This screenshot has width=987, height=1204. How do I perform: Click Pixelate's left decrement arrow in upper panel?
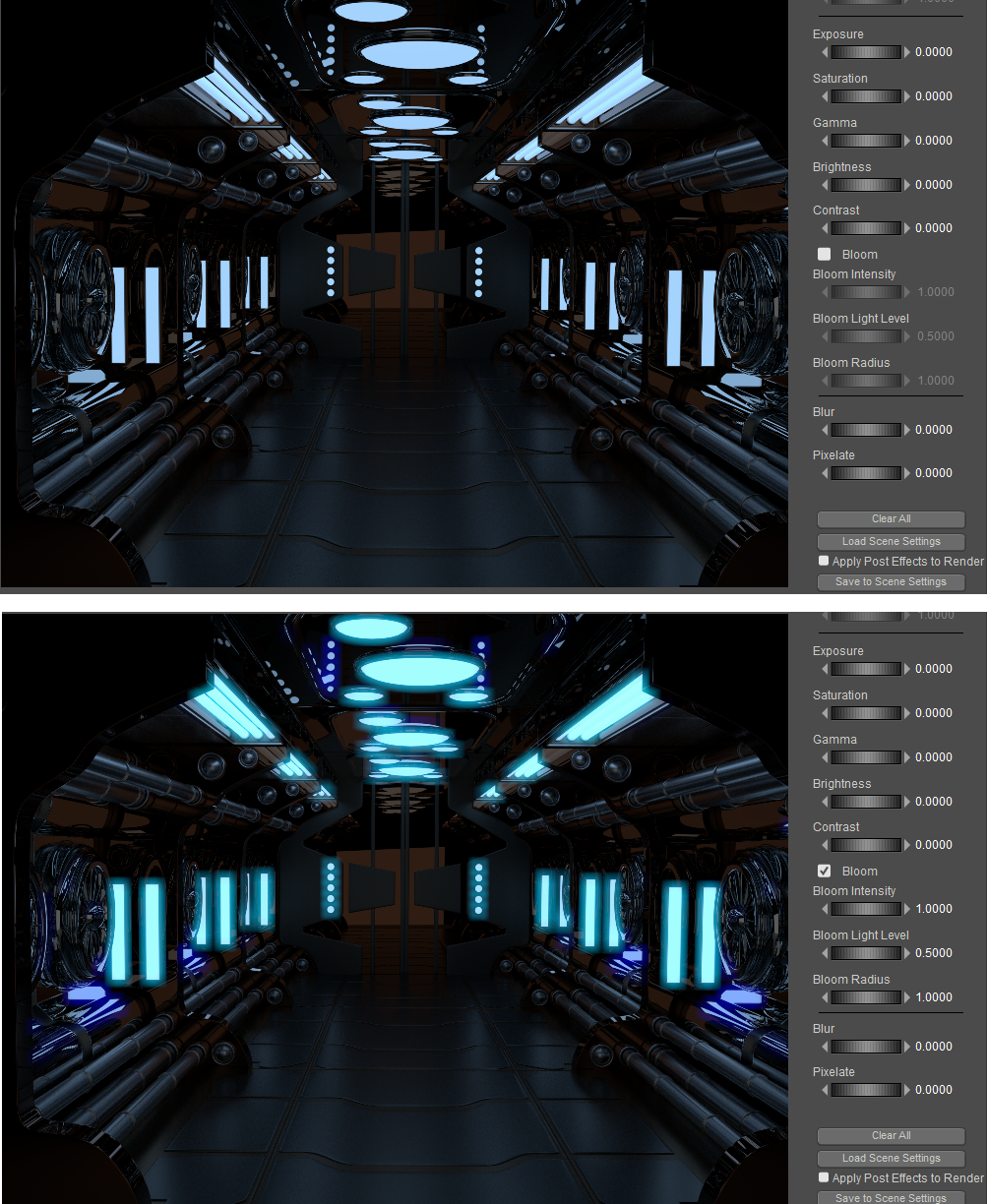[x=825, y=473]
